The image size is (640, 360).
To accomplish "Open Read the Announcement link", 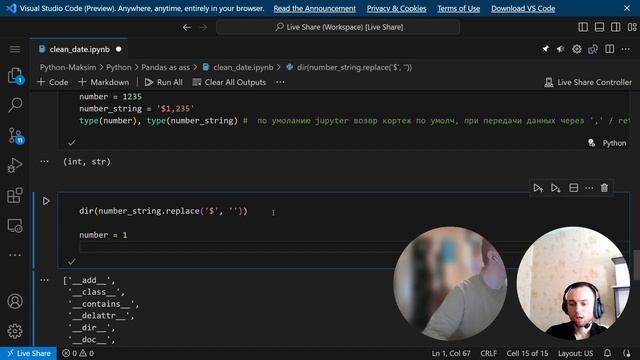I will point(314,9).
